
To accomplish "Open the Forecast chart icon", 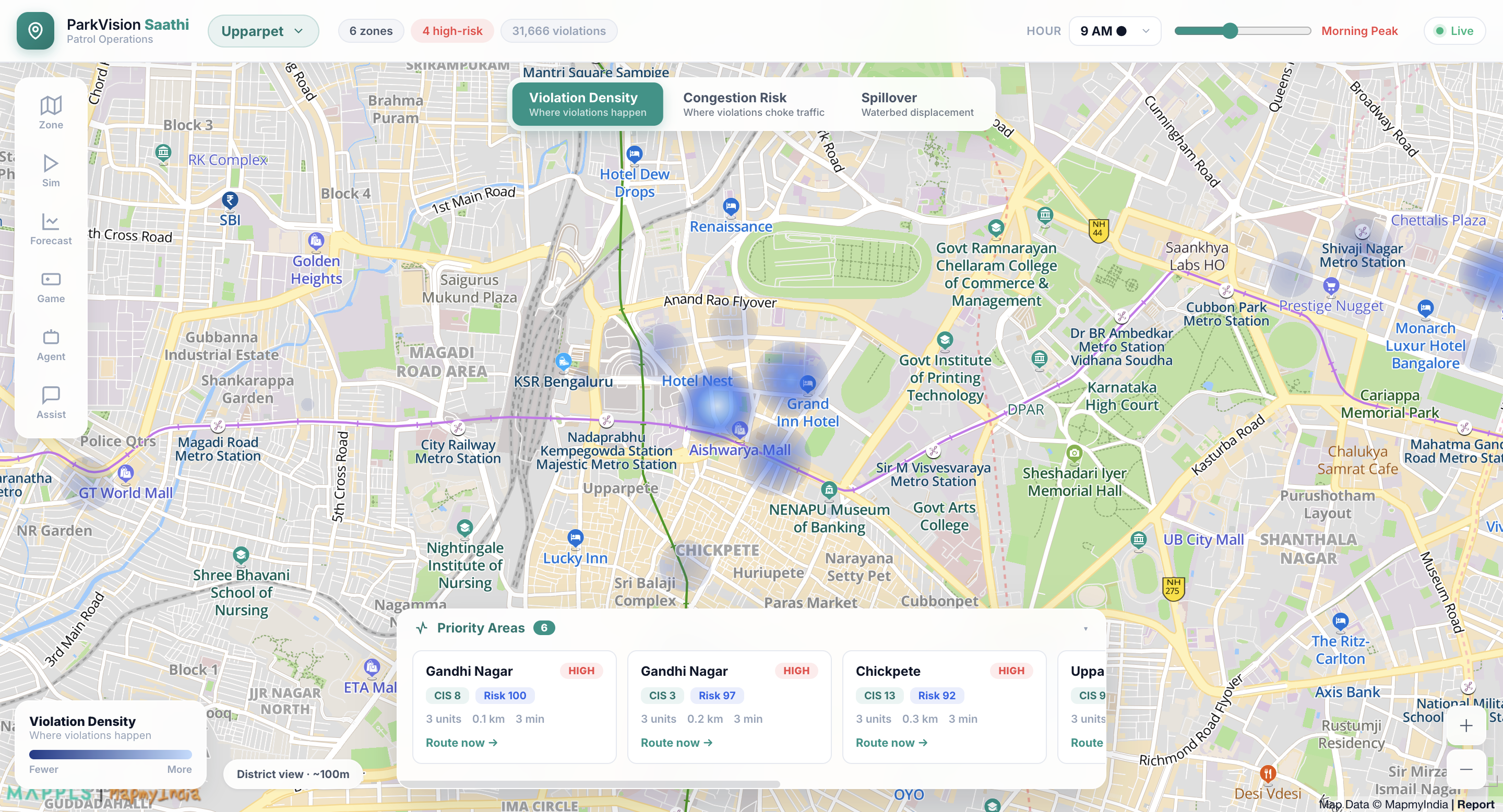I will point(51,221).
